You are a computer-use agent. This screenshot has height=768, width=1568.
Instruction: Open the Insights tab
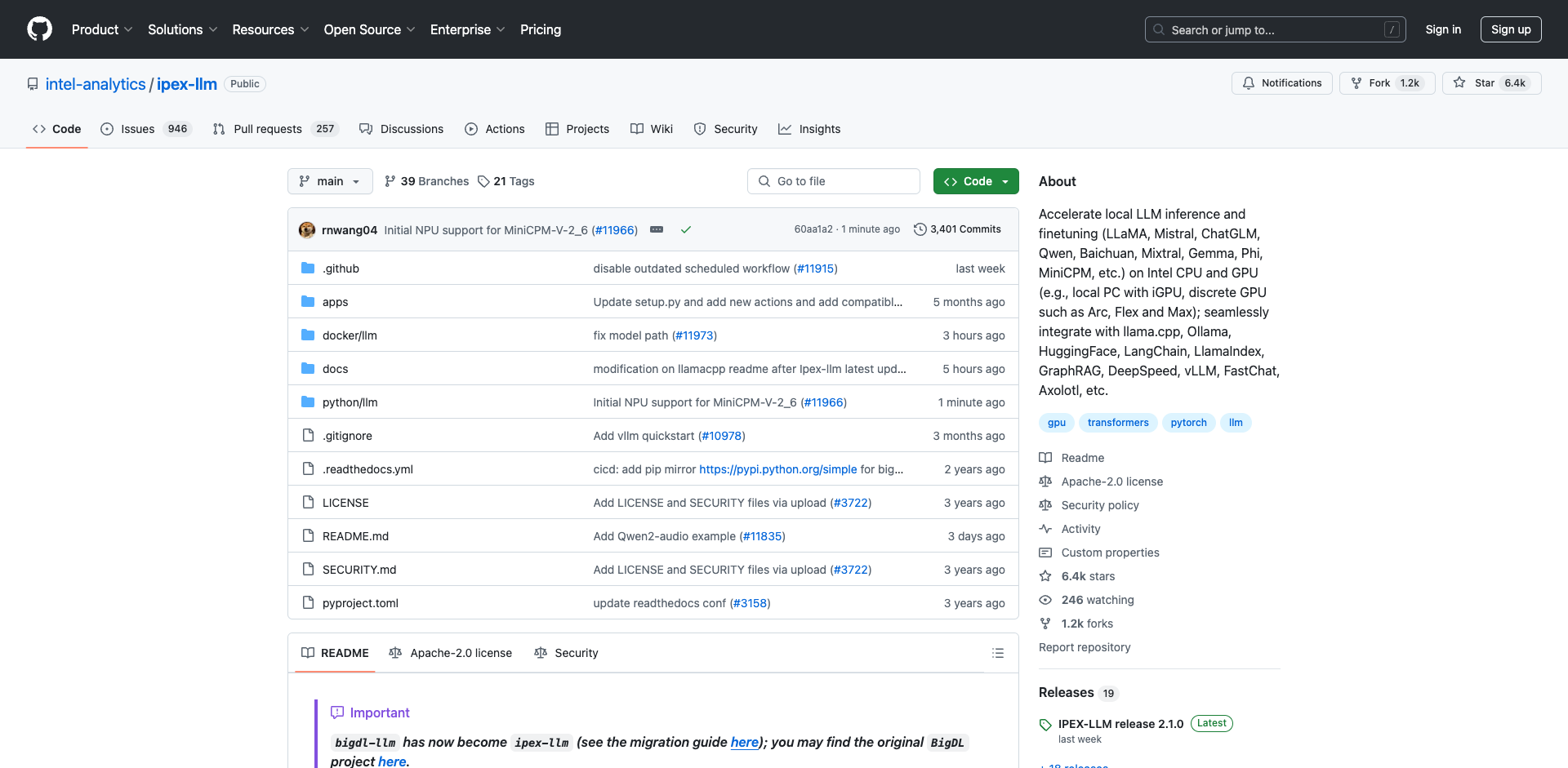click(809, 129)
